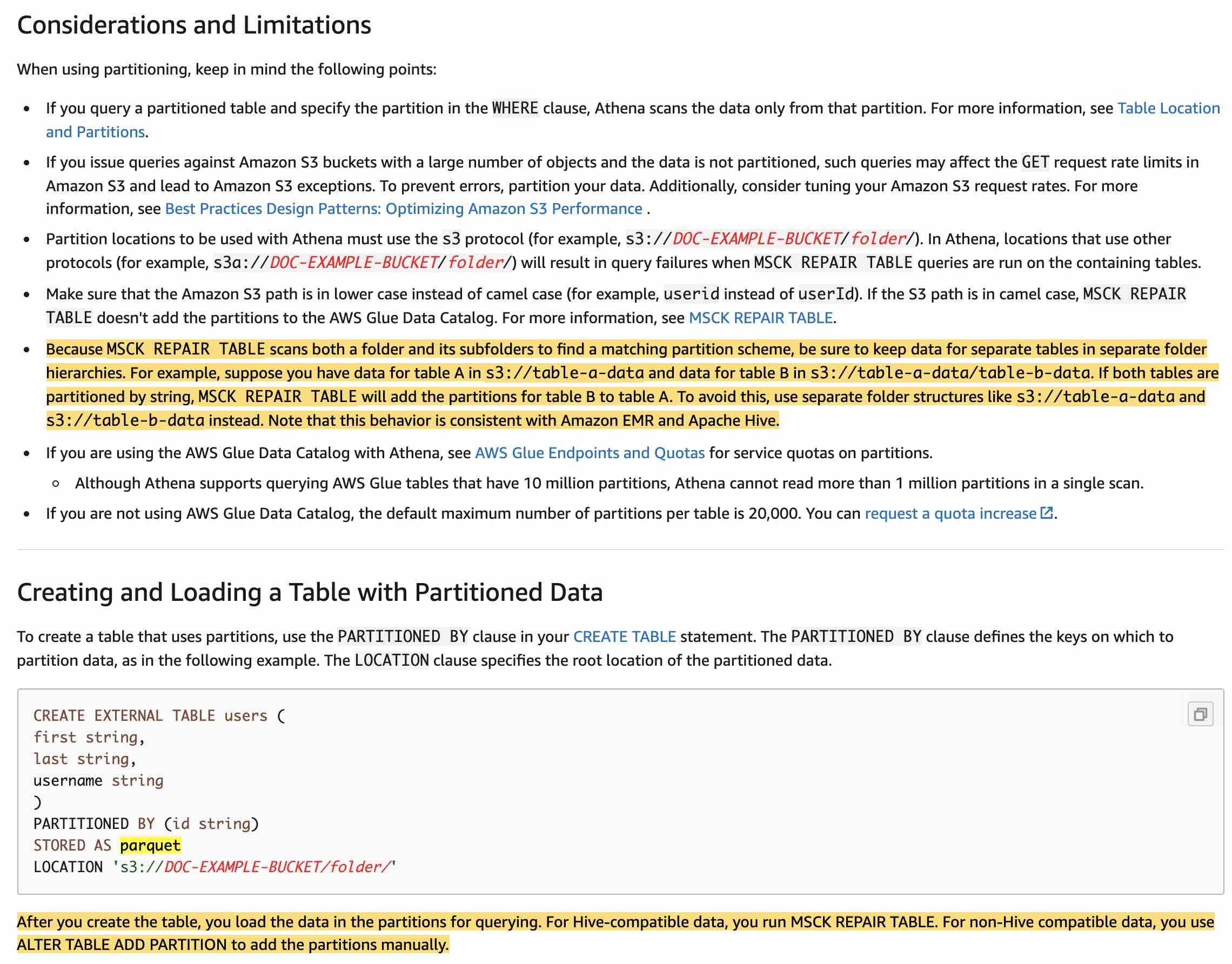This screenshot has height=964, width=1232.
Task: Click the copy code icon
Action: click(1200, 714)
